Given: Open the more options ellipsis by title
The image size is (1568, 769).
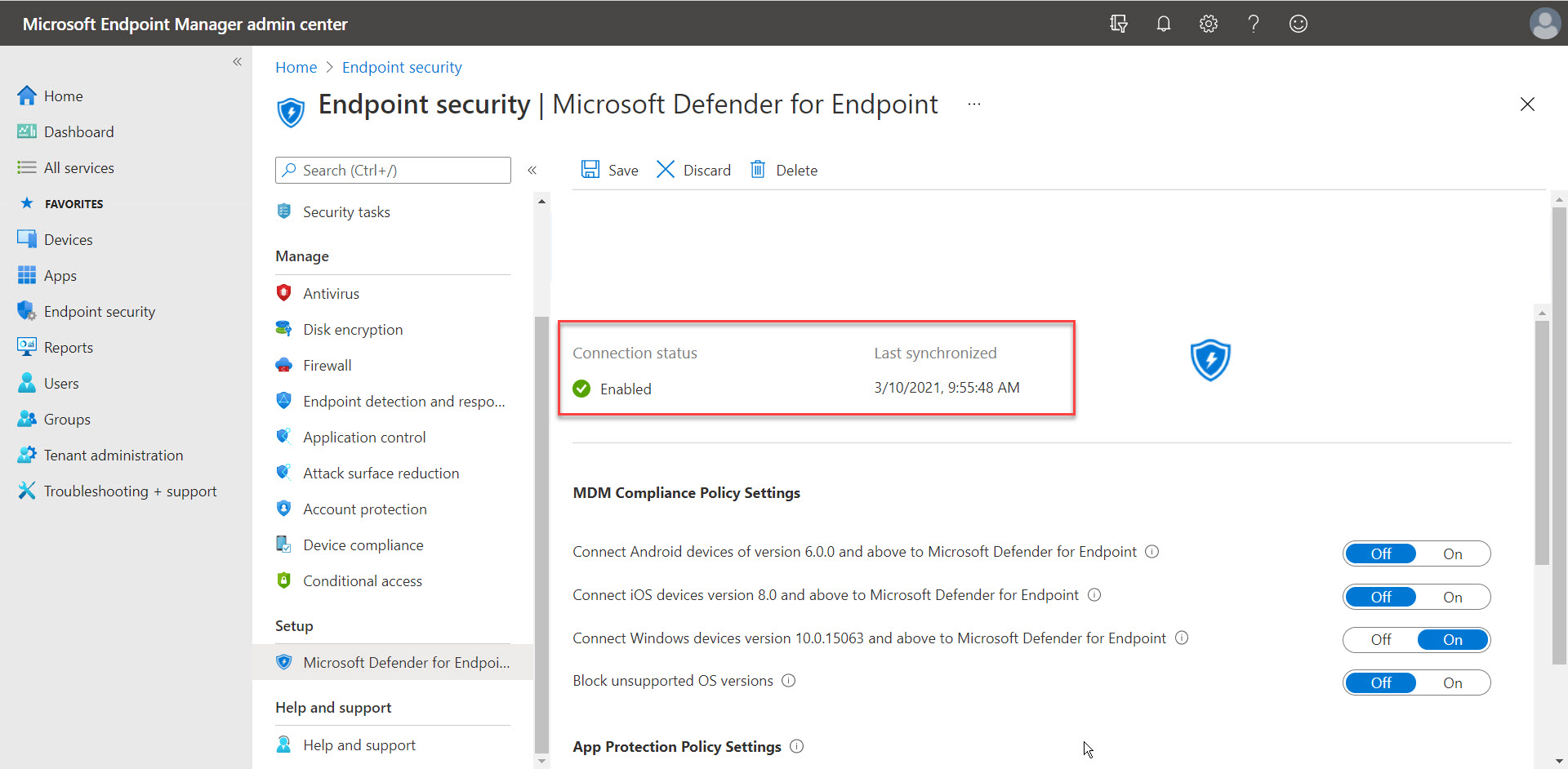Looking at the screenshot, I should pyautogui.click(x=973, y=104).
